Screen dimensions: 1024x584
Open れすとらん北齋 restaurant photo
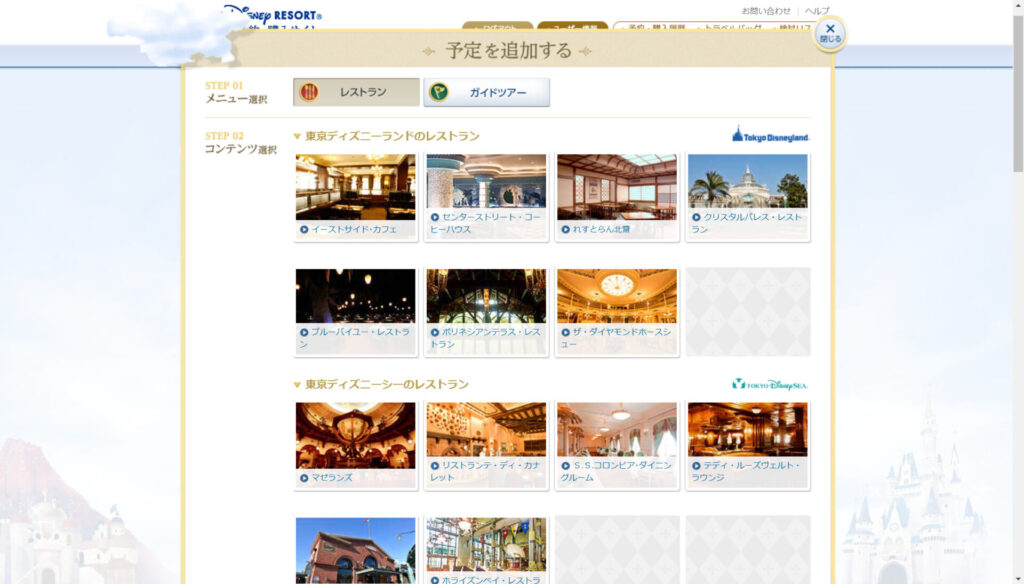click(616, 187)
